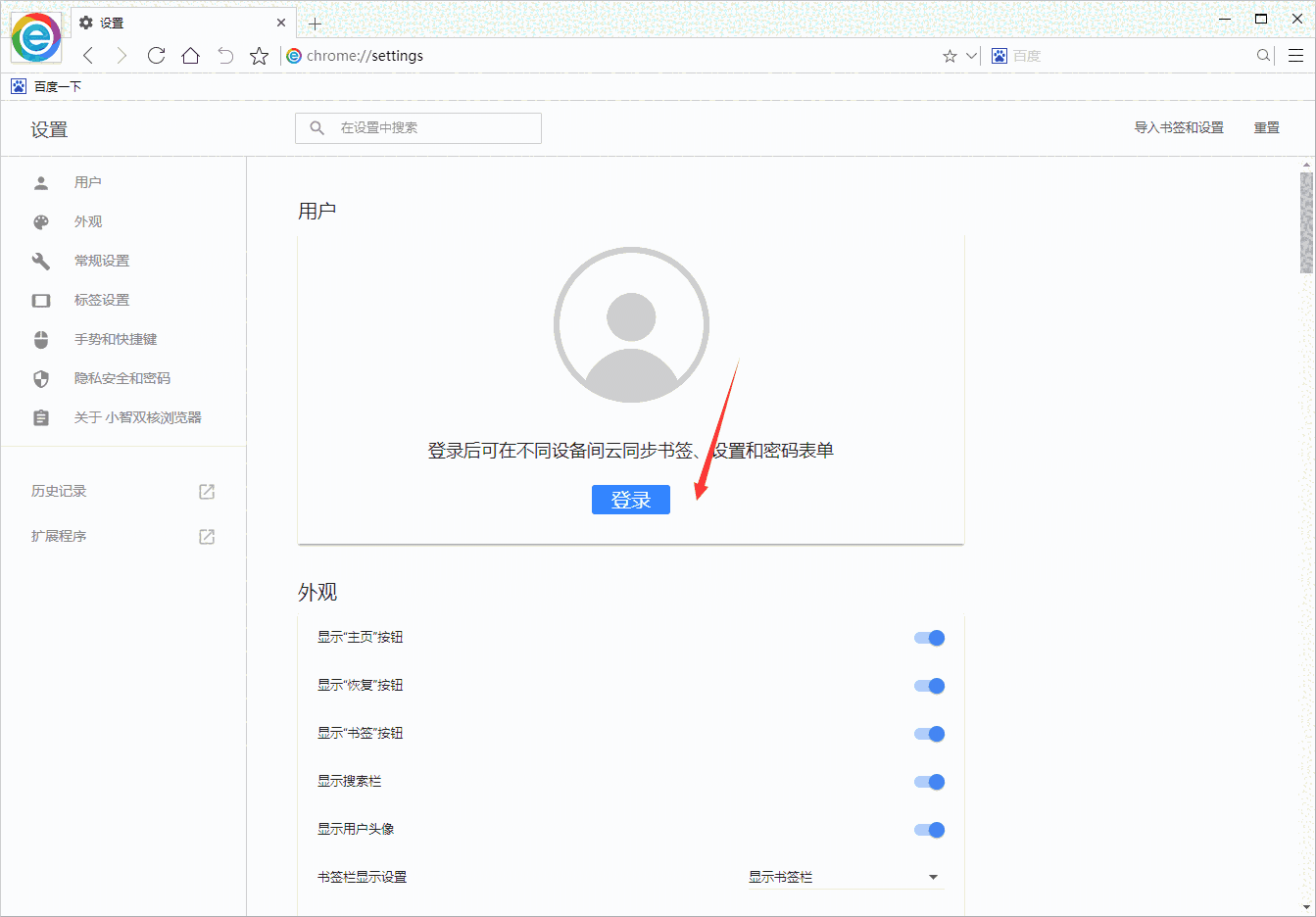Turn off the 显示搜索栏 switch

click(928, 781)
